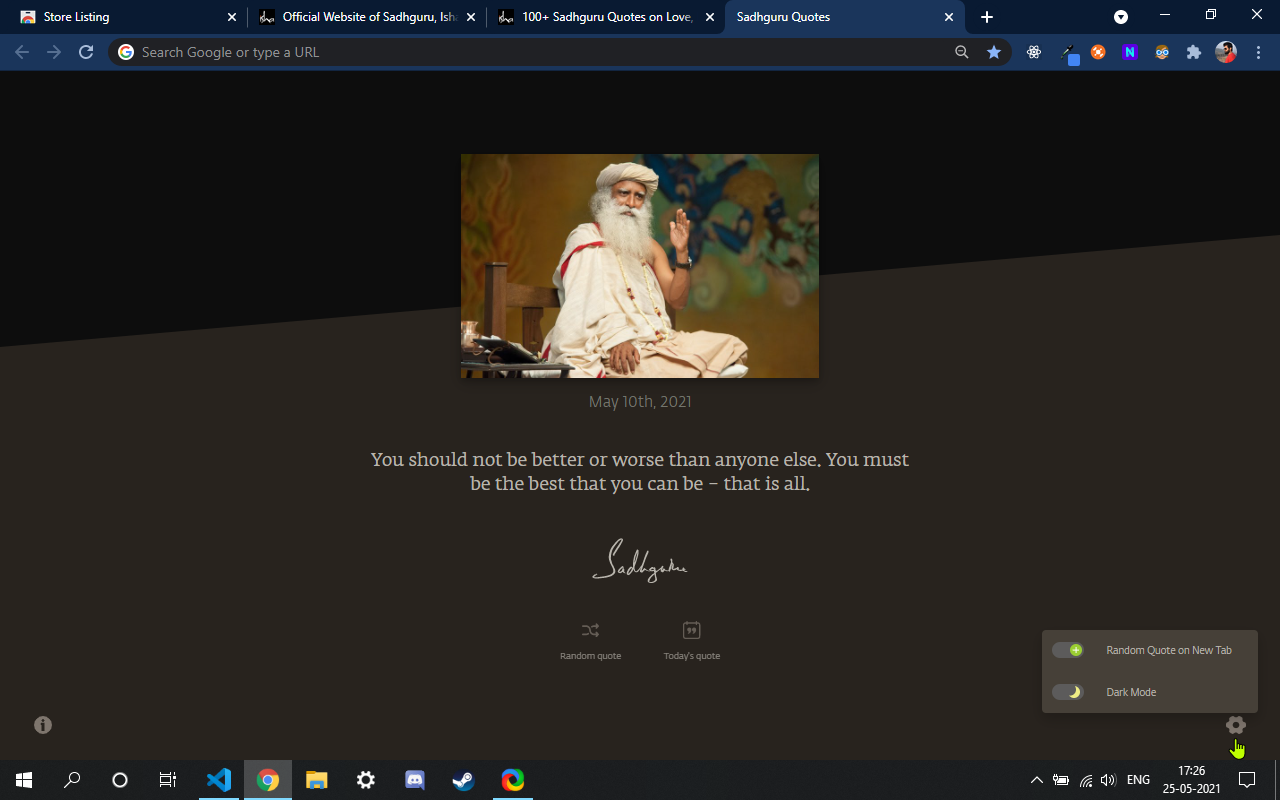Disable Random Quote on New Tab
The width and height of the screenshot is (1280, 800).
pos(1067,650)
